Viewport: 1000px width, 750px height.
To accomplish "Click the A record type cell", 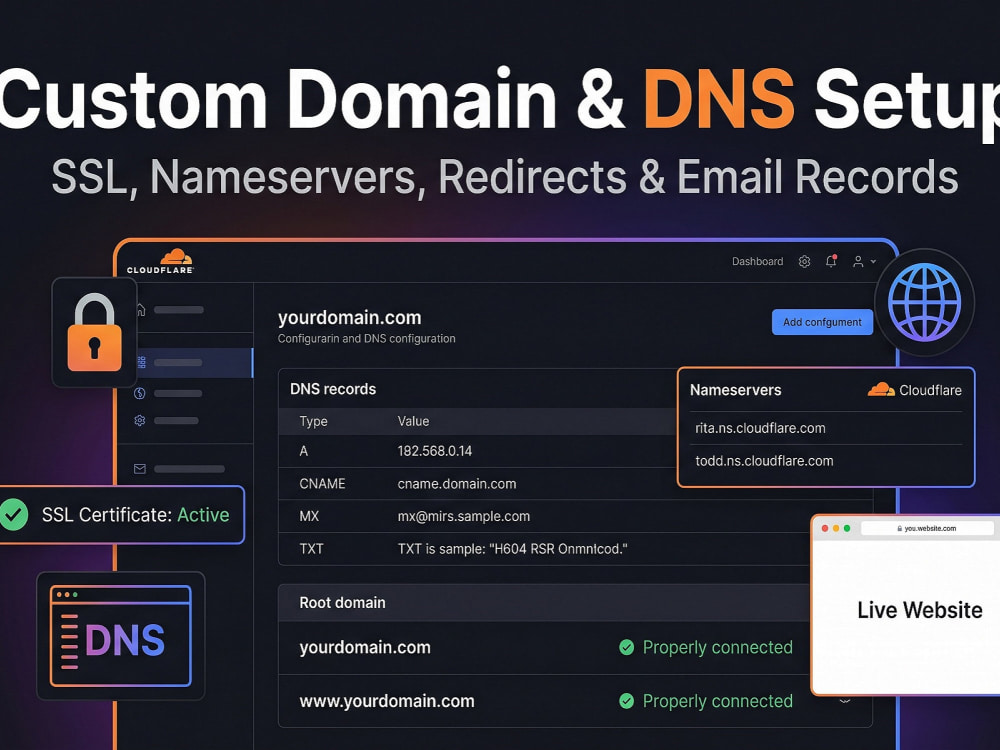I will pos(304,451).
